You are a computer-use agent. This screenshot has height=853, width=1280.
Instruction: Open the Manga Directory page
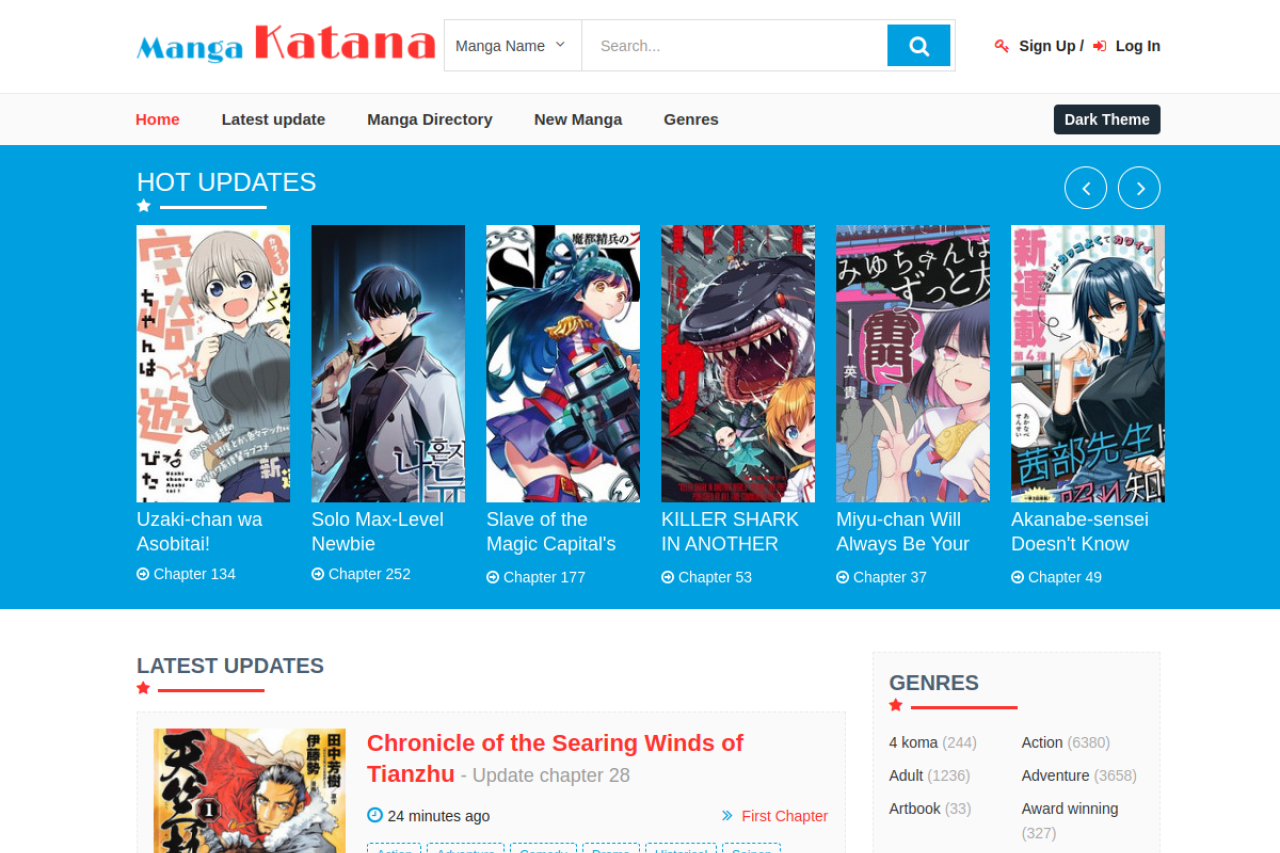tap(429, 119)
